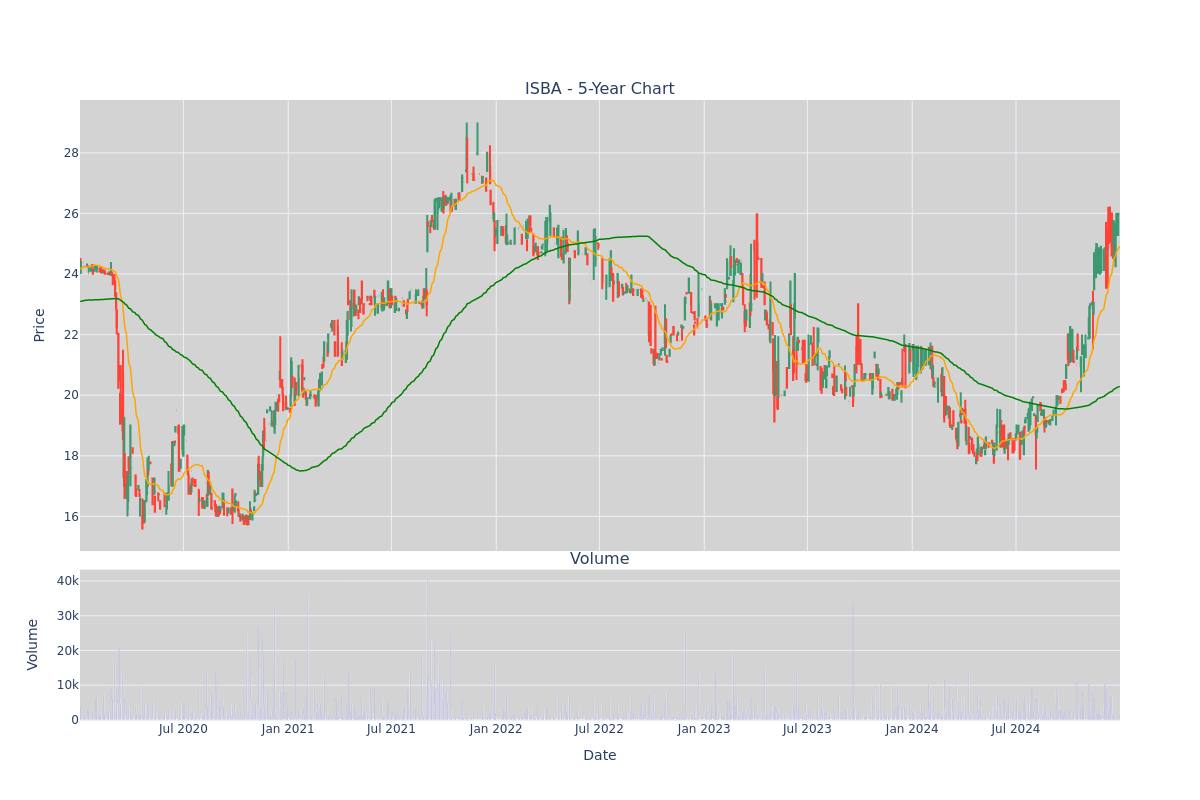Click the 'Jan 2023' date tick label
Image resolution: width=1200 pixels, height=800 pixels.
(704, 729)
